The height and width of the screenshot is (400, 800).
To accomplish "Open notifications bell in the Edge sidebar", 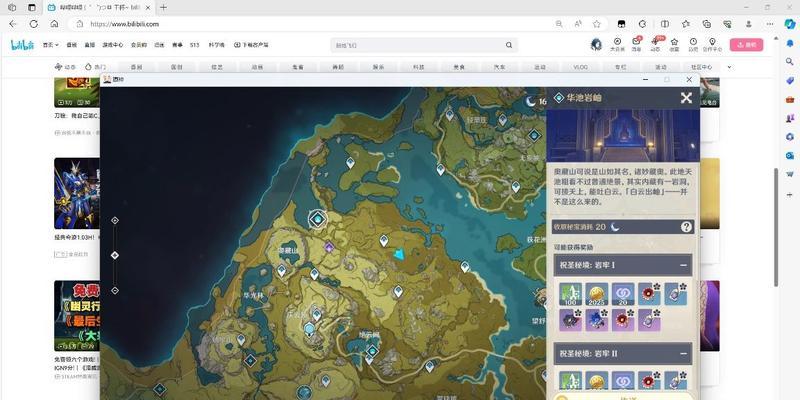I will [790, 44].
